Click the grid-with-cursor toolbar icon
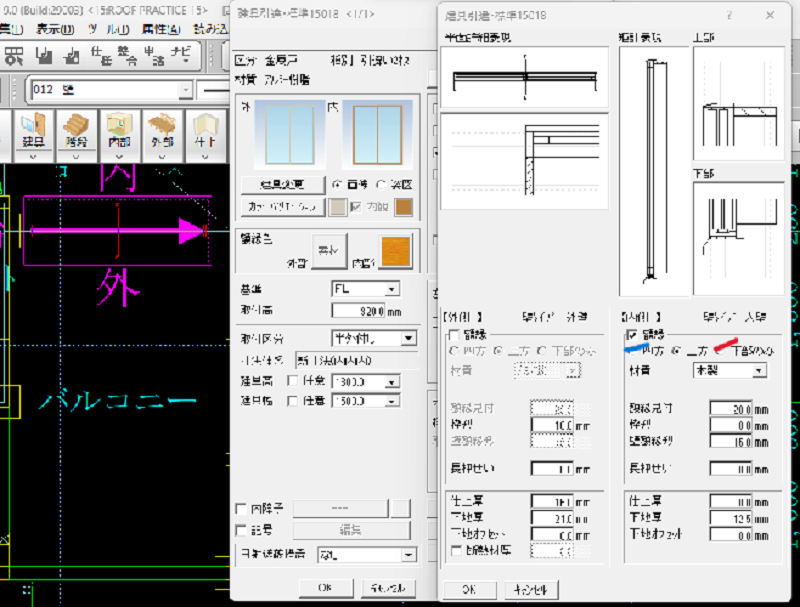The image size is (800, 607). [14, 56]
